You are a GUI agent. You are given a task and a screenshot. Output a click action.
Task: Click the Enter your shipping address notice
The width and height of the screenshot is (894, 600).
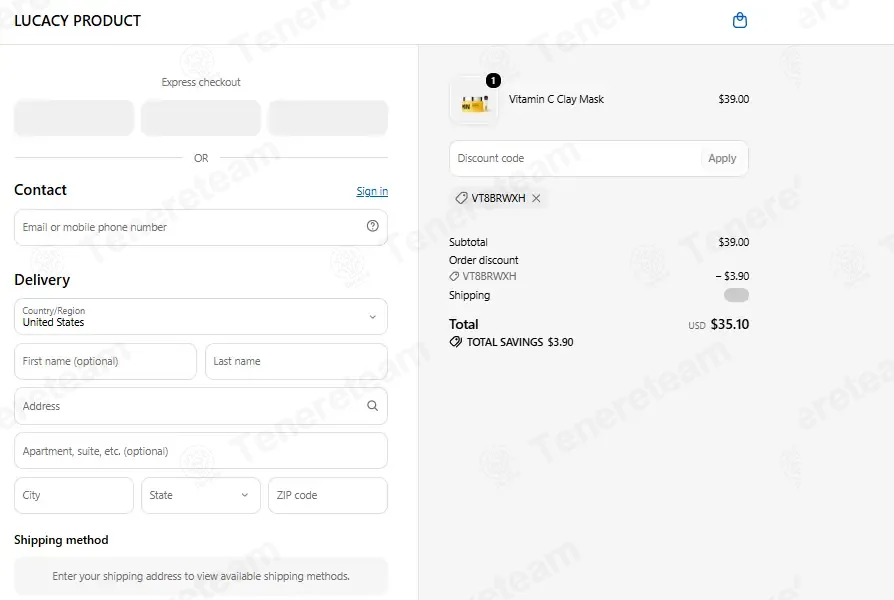[x=201, y=577]
